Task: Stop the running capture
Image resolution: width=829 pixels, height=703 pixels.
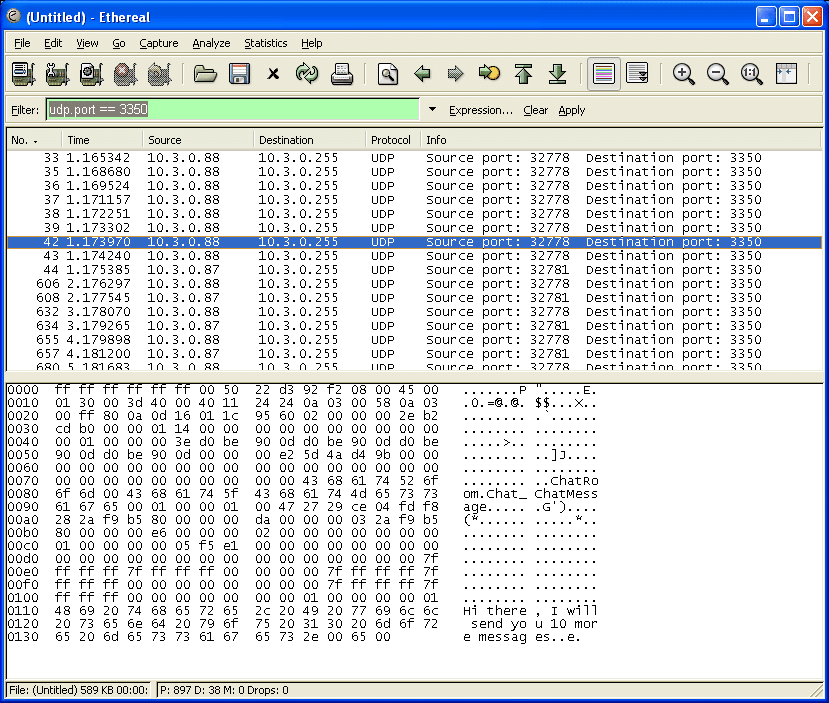Action: (124, 73)
